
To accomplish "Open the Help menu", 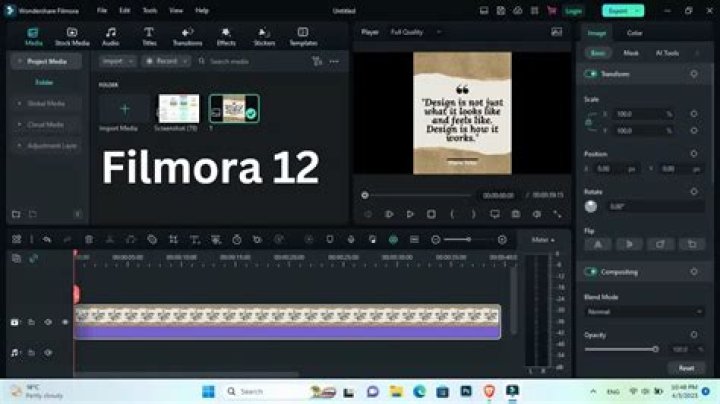I will (x=202, y=10).
